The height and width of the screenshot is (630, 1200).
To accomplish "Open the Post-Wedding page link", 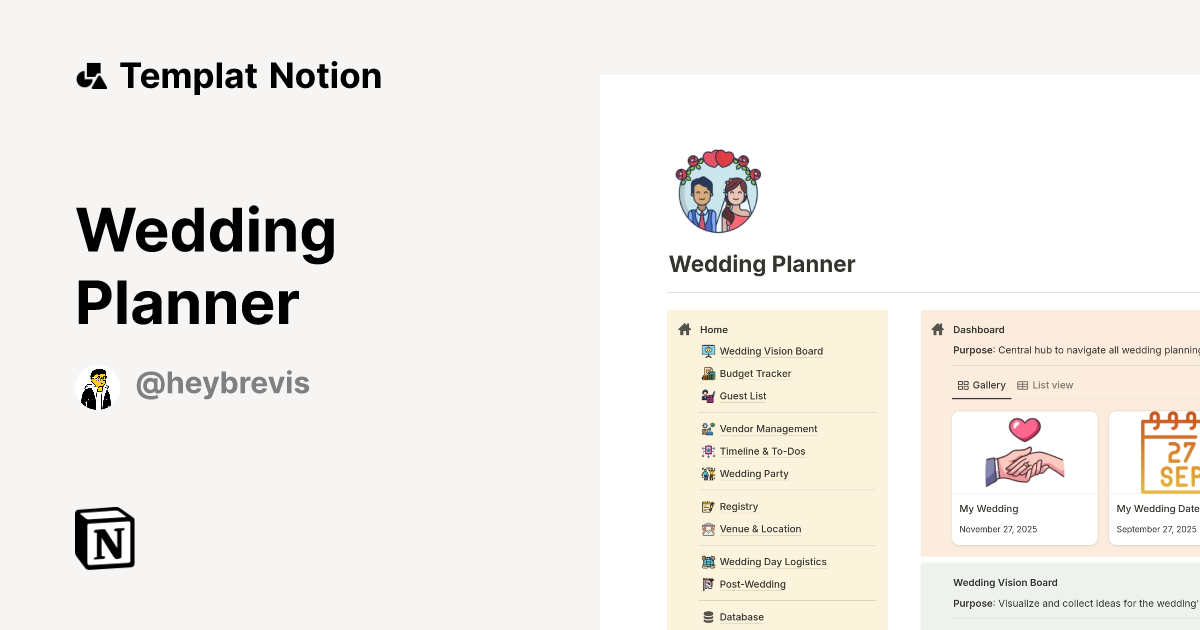I will click(x=752, y=584).
